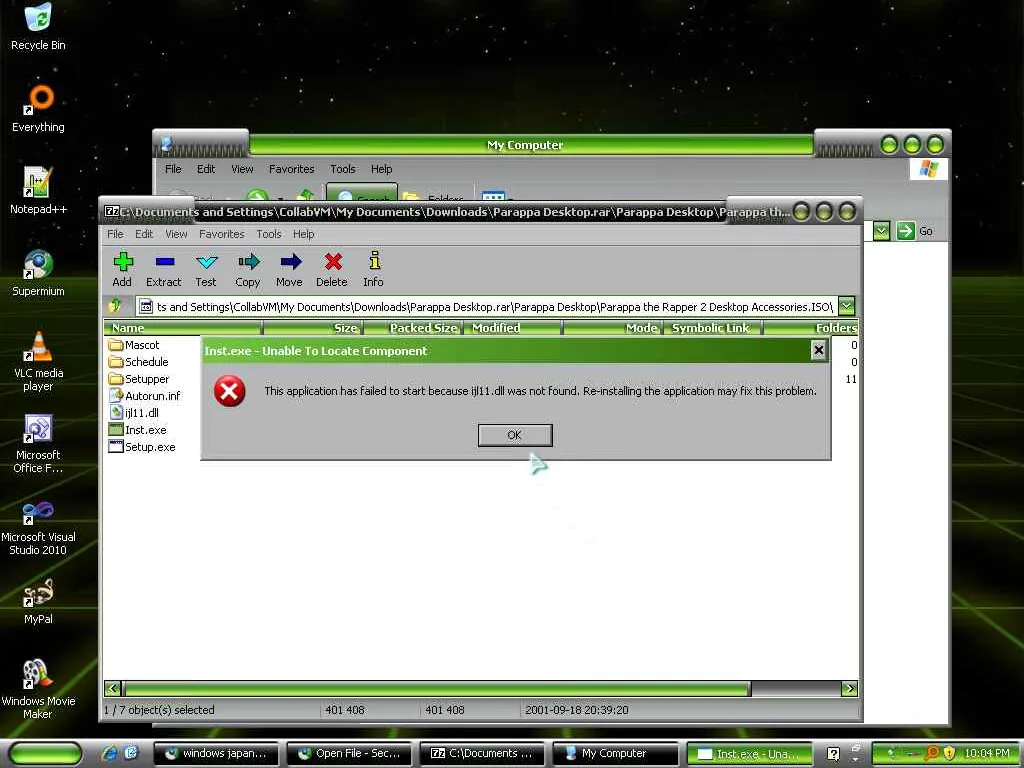This screenshot has width=1024, height=768.
Task: Click the 7-Zip path address field
Action: pyautogui.click(x=487, y=306)
